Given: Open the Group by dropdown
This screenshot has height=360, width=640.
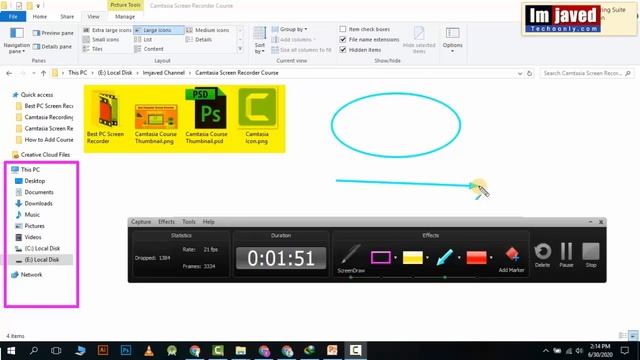Looking at the screenshot, I should pos(289,29).
